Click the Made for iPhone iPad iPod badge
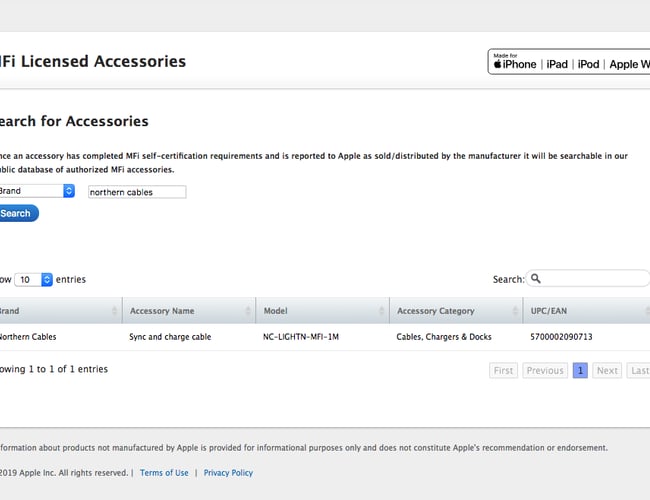Image resolution: width=650 pixels, height=500 pixels. click(x=568, y=62)
